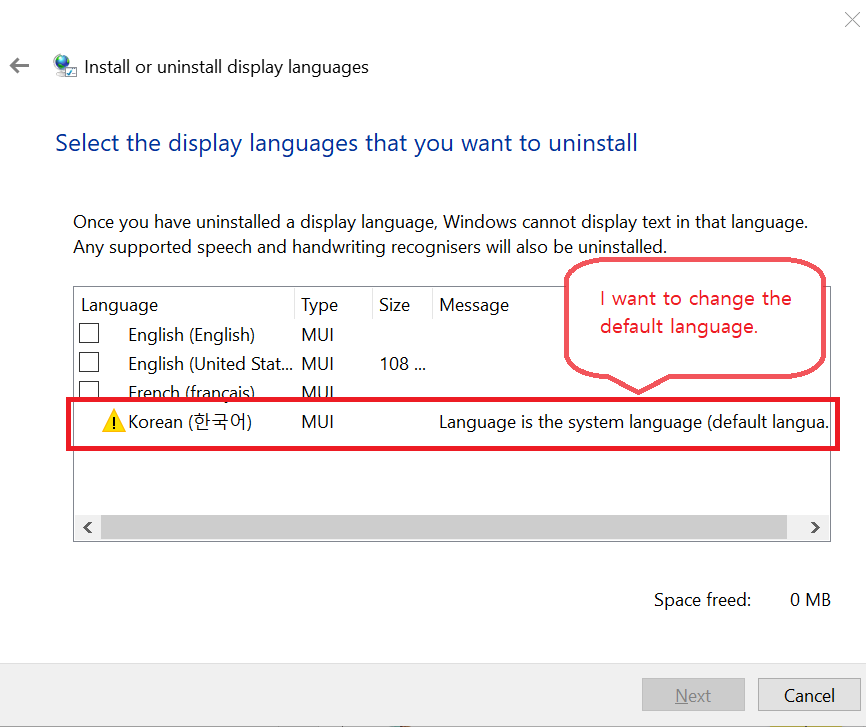Image resolution: width=866 pixels, height=727 pixels.
Task: Tick the English (United States) checkbox
Action: point(89,362)
